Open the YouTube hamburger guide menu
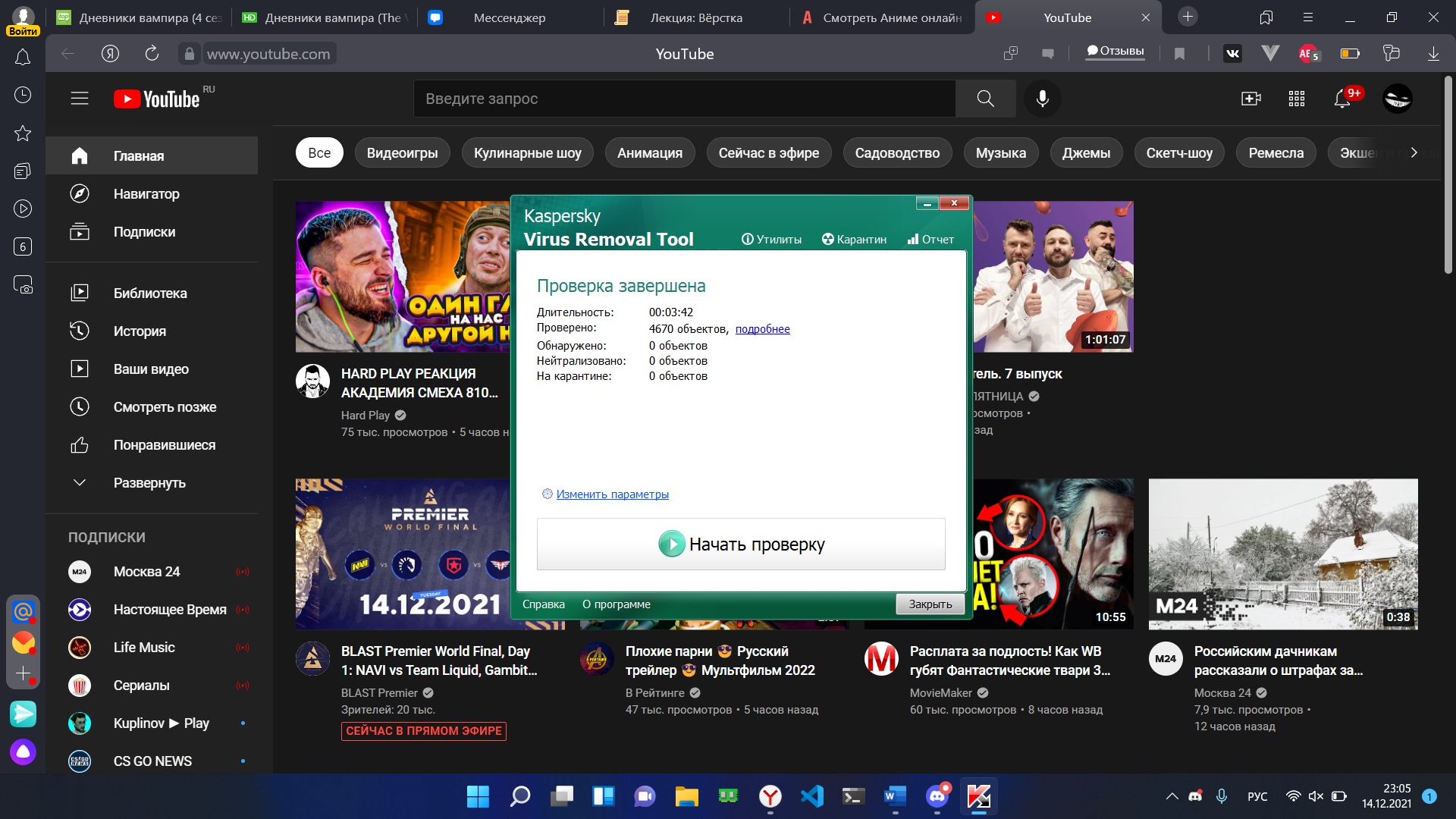Screen dimensions: 1456x819 tap(80, 99)
